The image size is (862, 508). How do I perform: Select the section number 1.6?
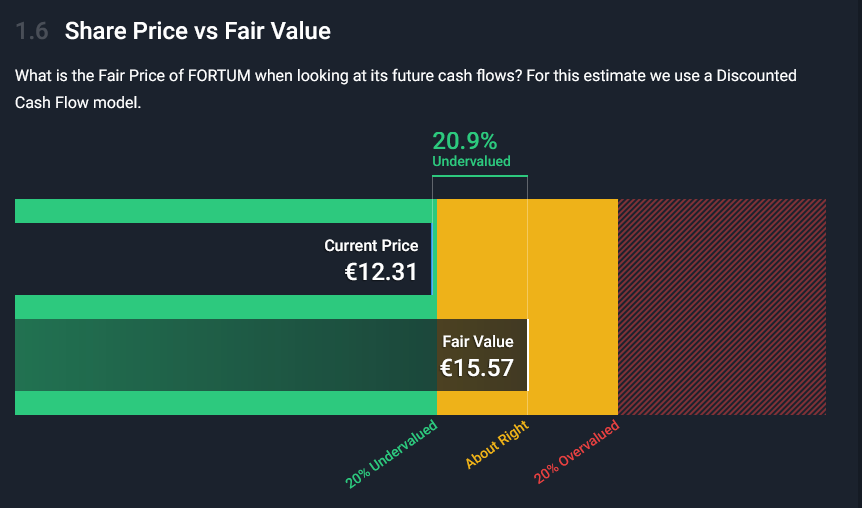tap(32, 31)
